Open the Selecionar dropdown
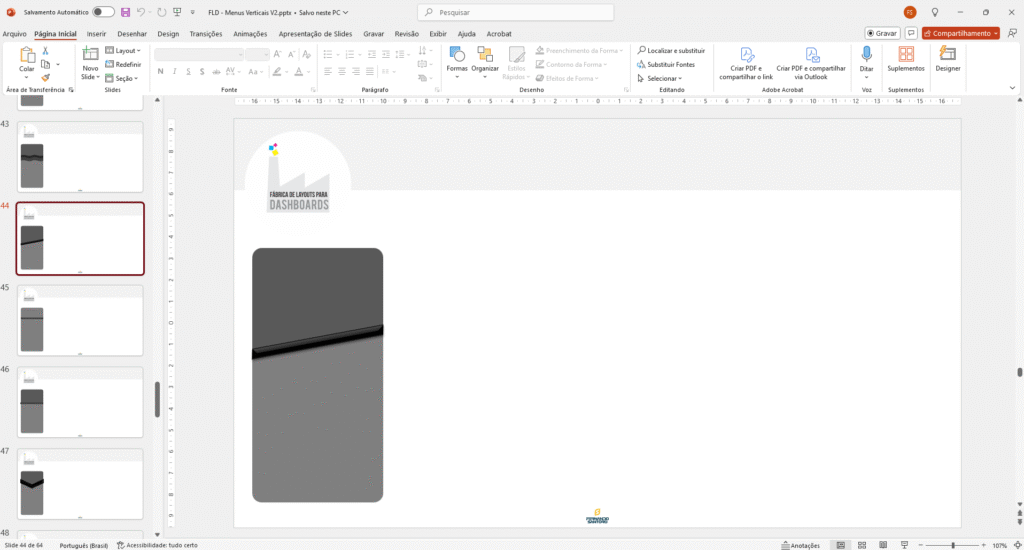 click(663, 78)
